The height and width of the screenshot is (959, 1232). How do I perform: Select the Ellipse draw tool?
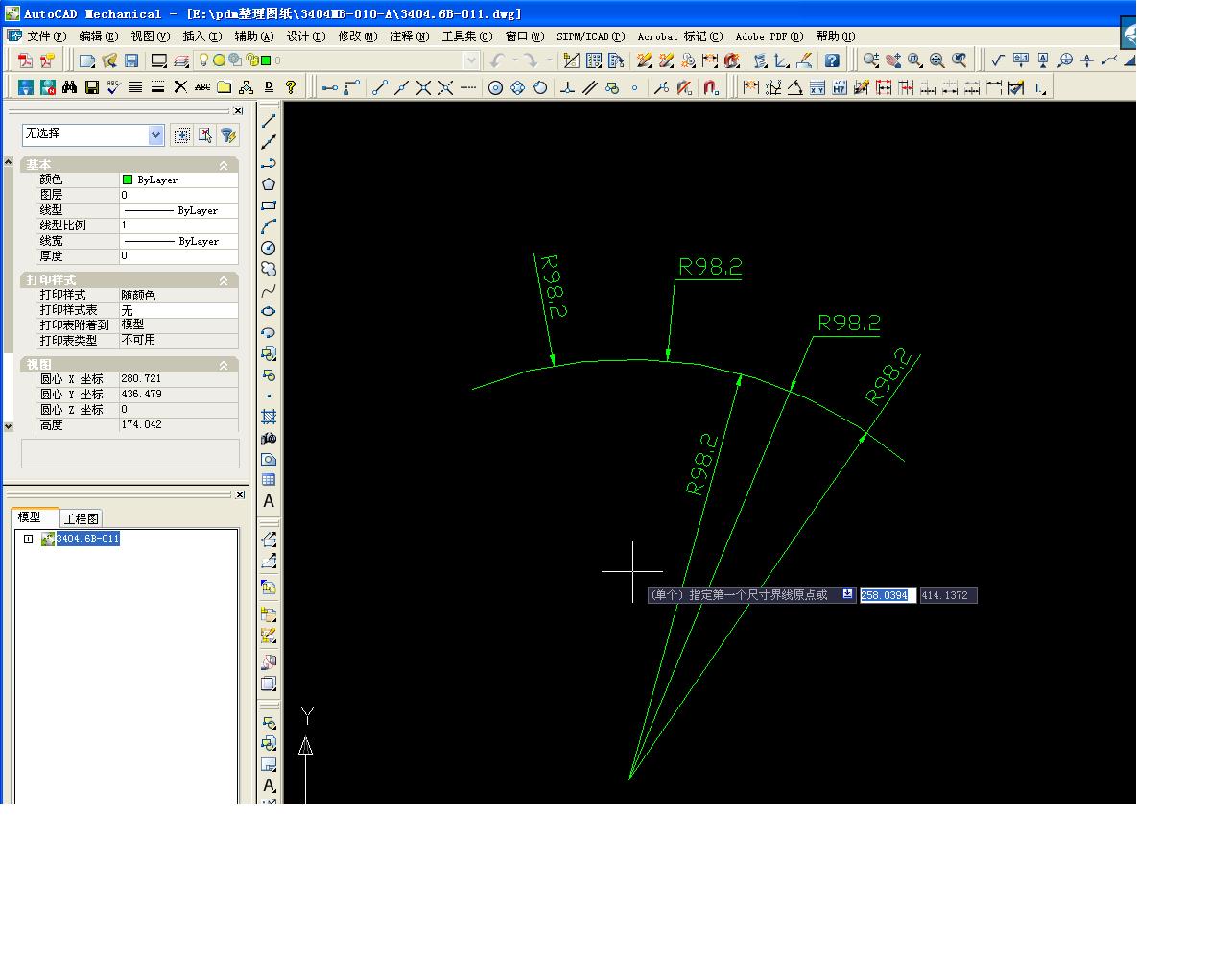click(269, 311)
